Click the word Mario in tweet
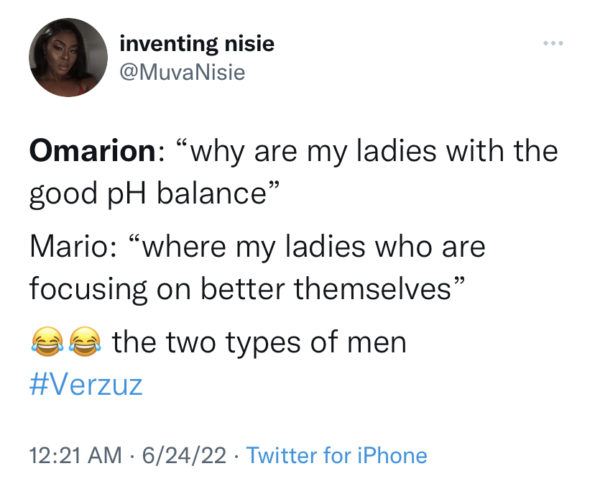This screenshot has width=595, height=484. 69,246
